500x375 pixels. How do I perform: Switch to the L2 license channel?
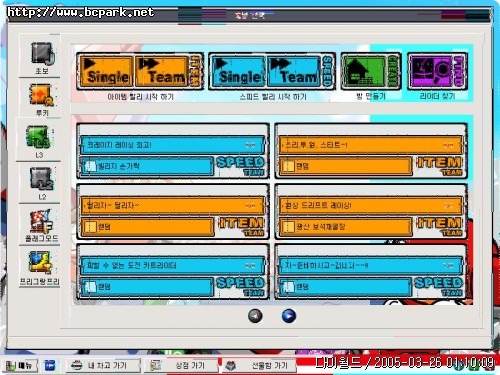pyautogui.click(x=42, y=178)
